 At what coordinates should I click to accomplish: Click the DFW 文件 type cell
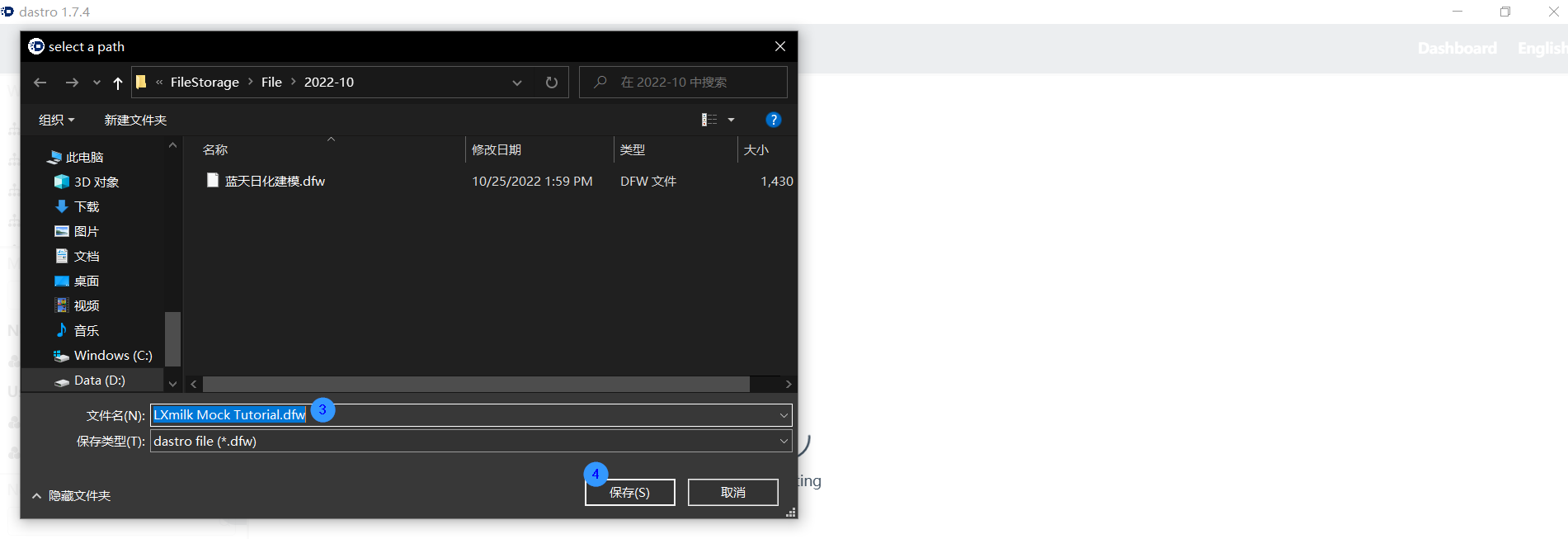pyautogui.click(x=648, y=181)
